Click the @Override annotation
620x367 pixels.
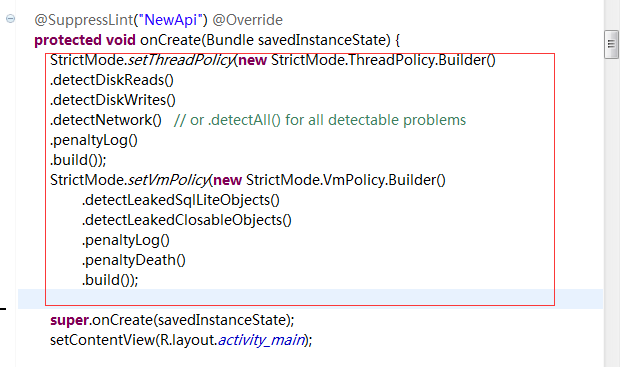click(x=248, y=20)
